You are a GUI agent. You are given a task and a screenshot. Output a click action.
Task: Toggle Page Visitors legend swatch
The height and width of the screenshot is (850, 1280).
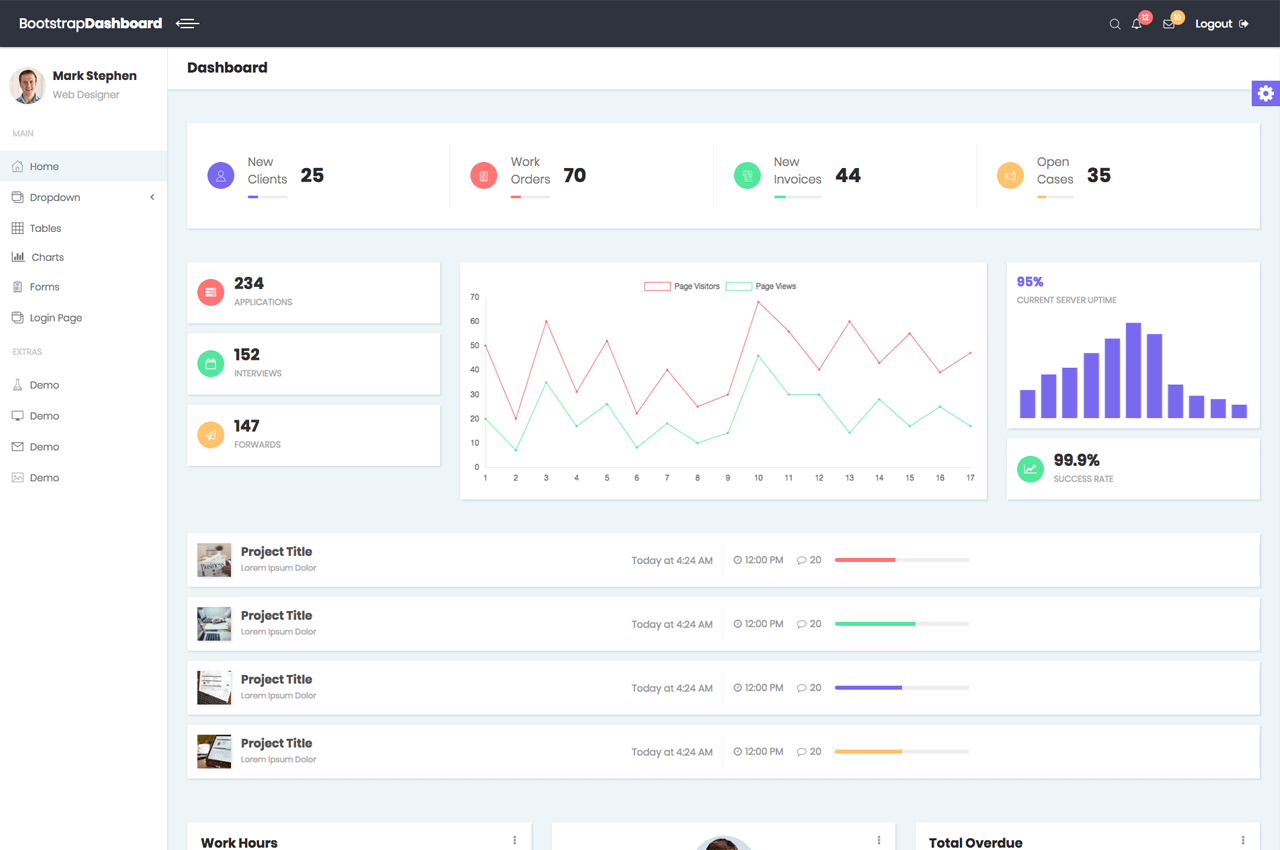pos(657,286)
